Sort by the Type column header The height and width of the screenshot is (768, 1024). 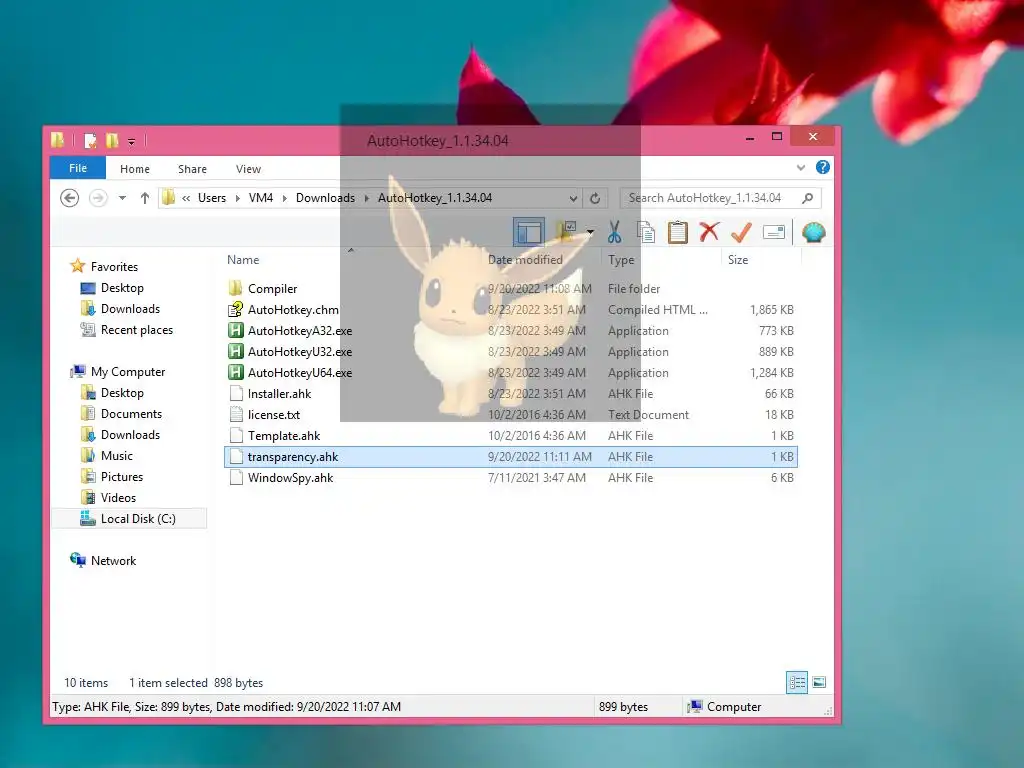(x=620, y=259)
